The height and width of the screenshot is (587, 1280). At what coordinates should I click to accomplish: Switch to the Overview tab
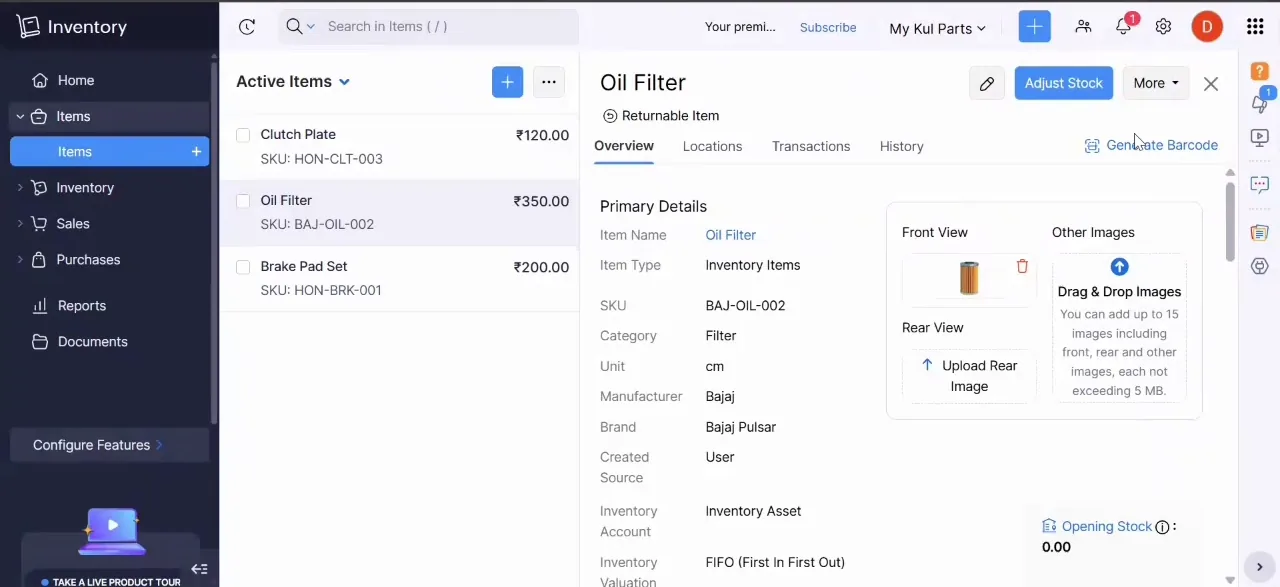[x=624, y=146]
